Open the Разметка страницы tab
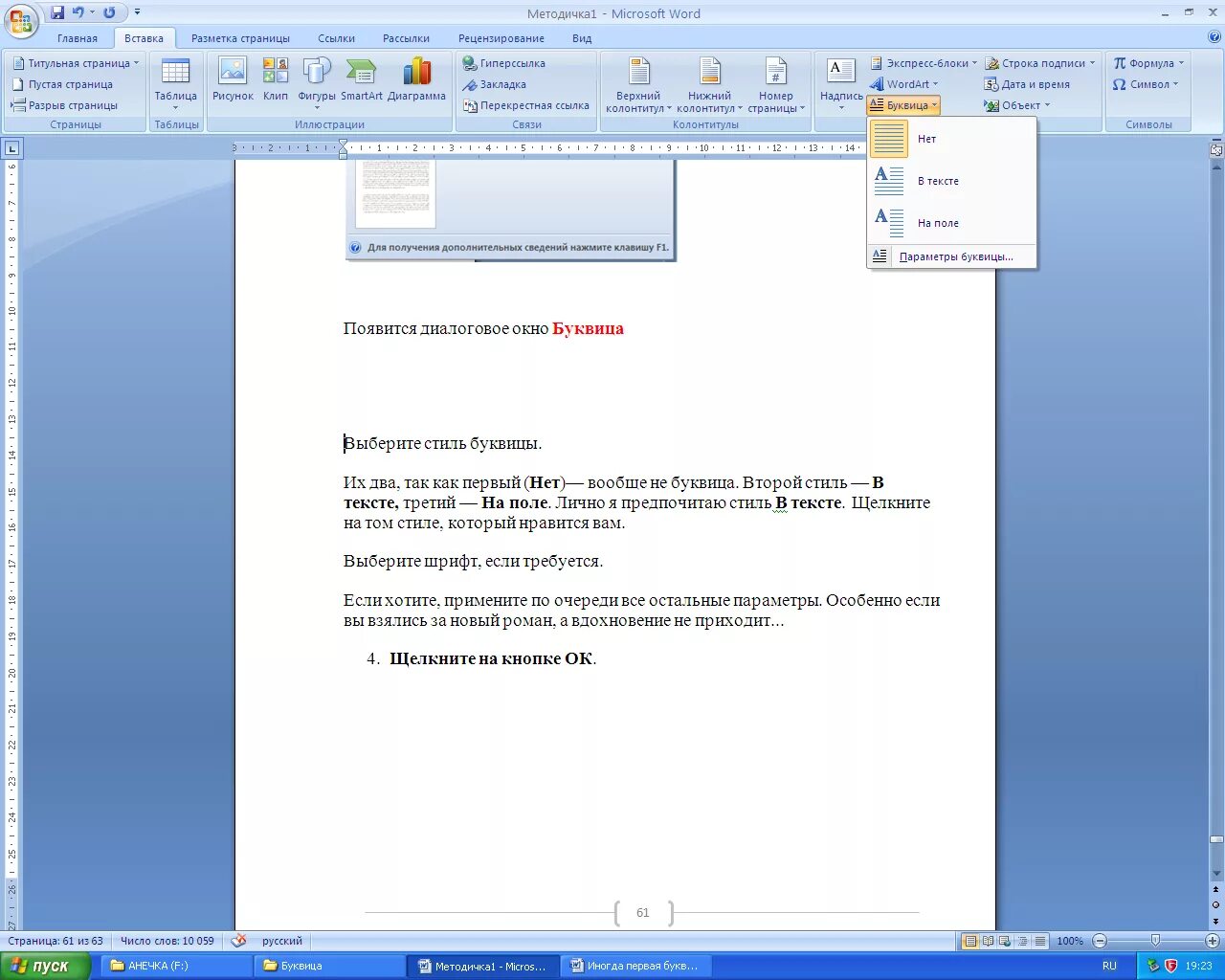This screenshot has height=980, width=1225. click(x=240, y=38)
